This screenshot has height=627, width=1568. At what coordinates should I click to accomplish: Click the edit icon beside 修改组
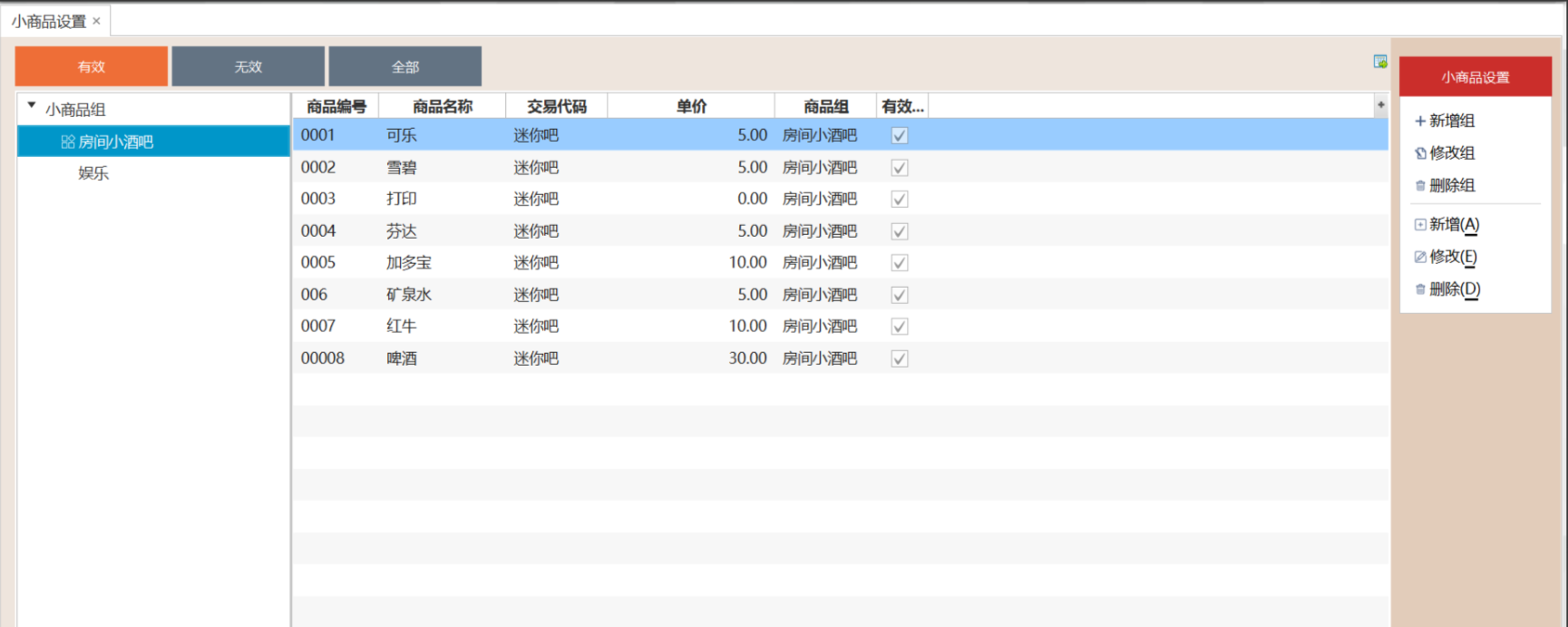tap(1420, 153)
